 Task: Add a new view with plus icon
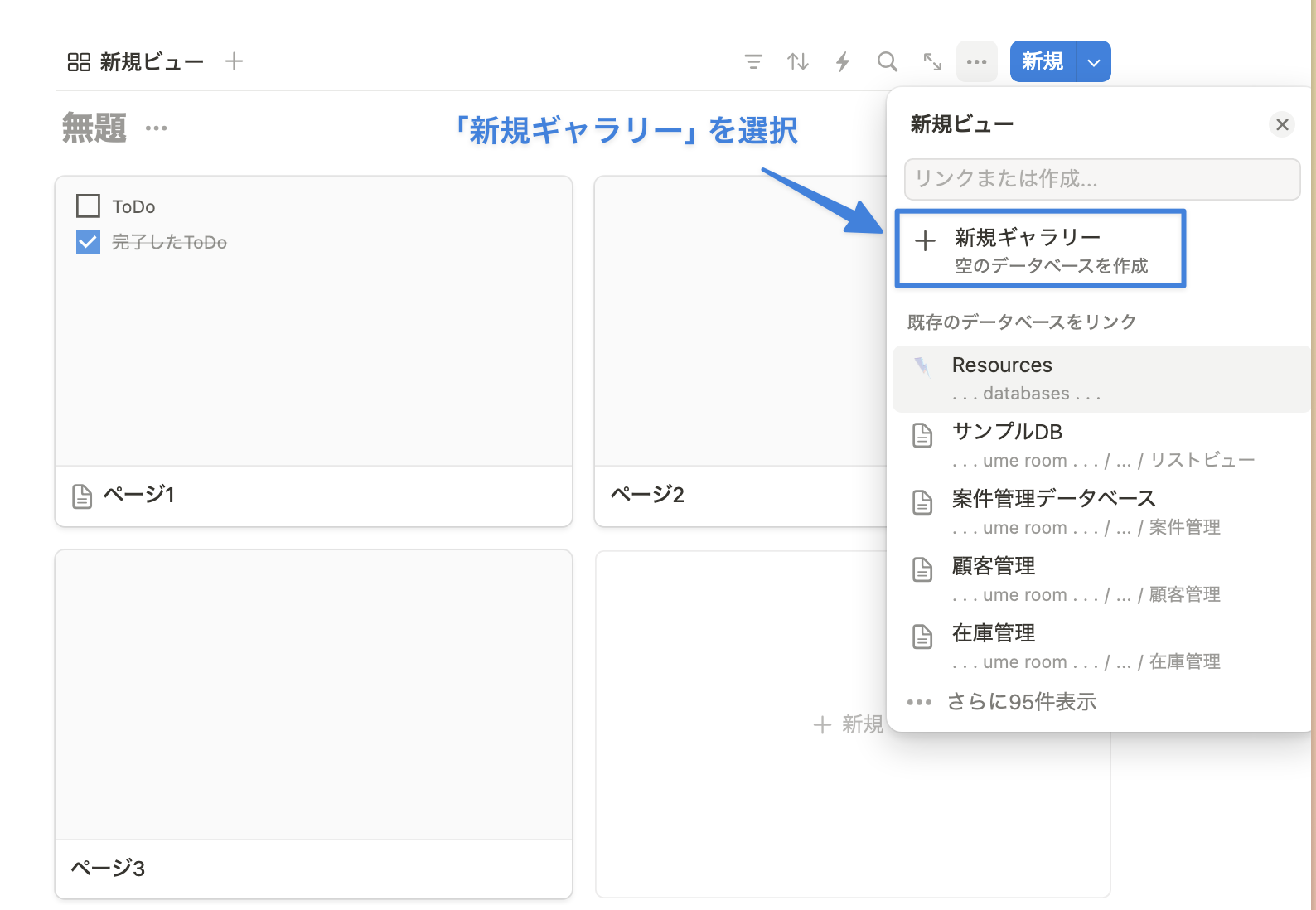point(235,61)
